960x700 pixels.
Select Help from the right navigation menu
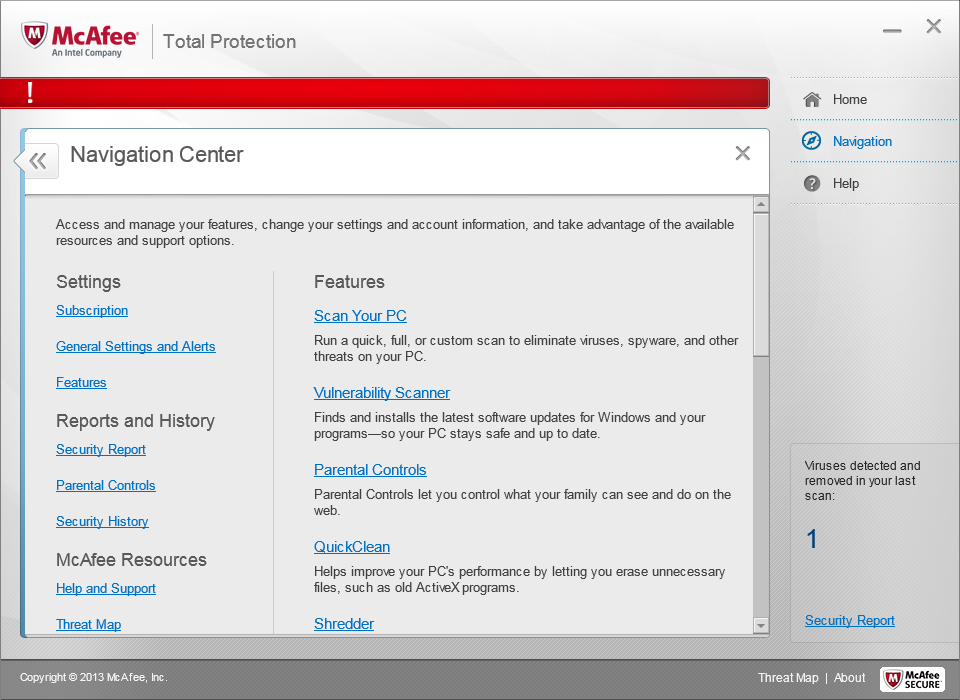click(x=846, y=183)
